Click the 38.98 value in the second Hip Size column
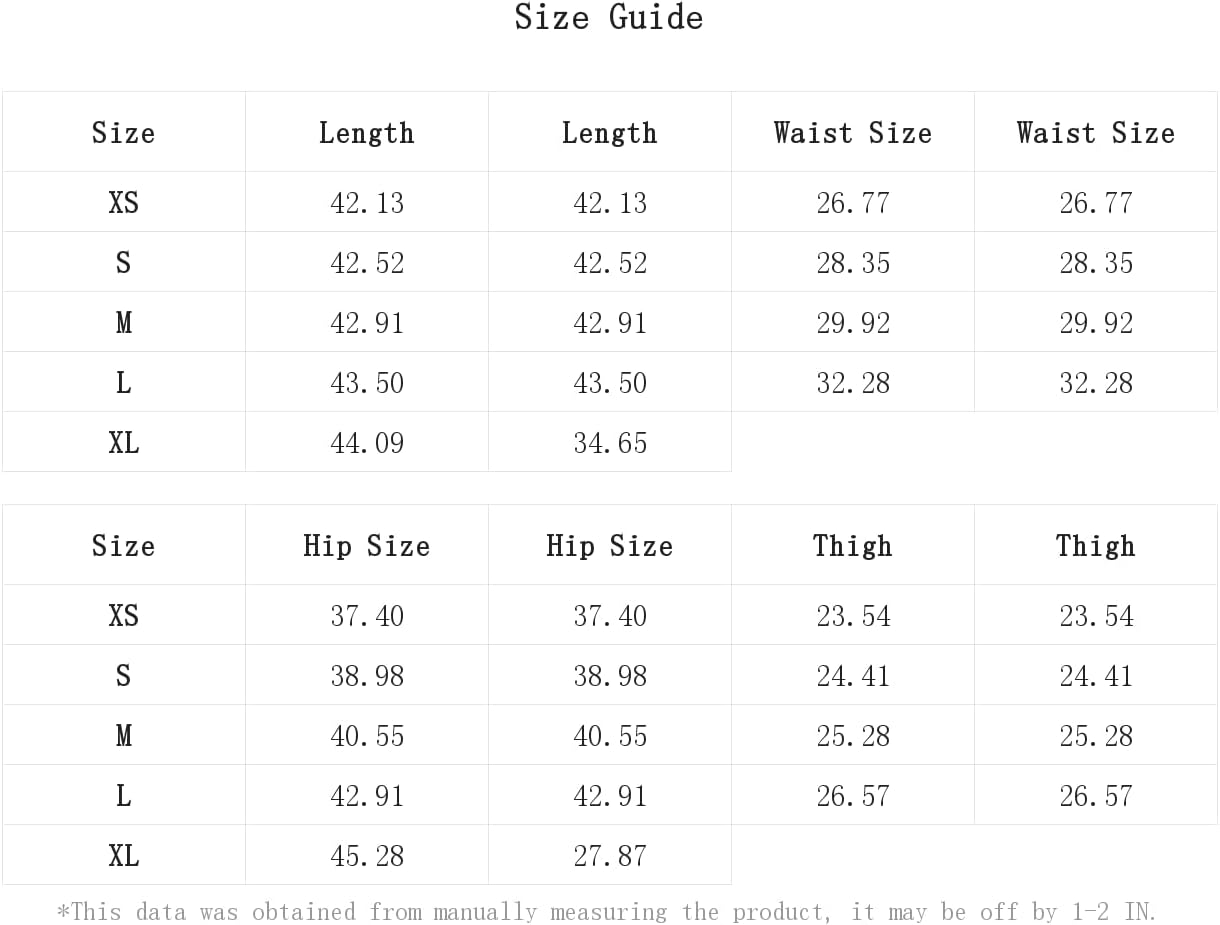The width and height of the screenshot is (1220, 925). pos(610,676)
